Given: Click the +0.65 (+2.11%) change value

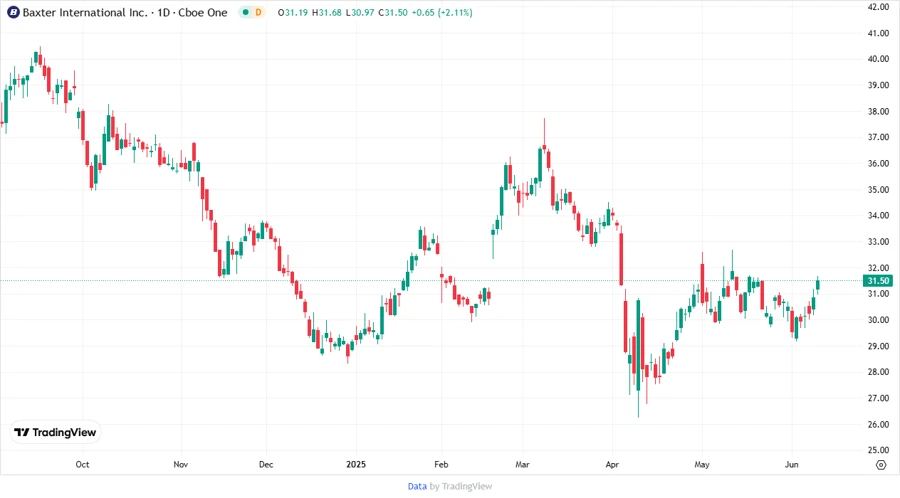Looking at the screenshot, I should click(442, 12).
